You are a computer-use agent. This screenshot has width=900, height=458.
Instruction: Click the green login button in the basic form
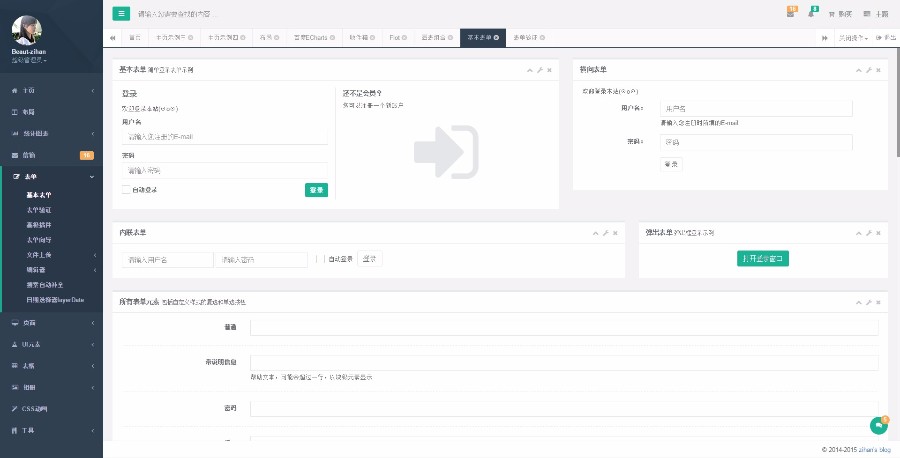[316, 190]
